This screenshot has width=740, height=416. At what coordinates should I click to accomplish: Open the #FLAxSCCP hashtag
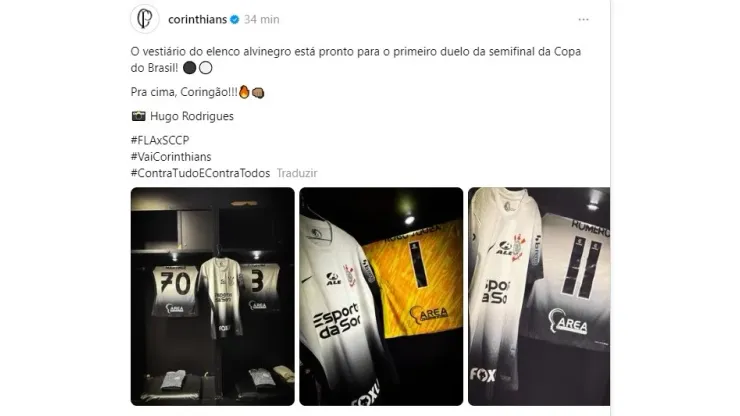coord(160,140)
